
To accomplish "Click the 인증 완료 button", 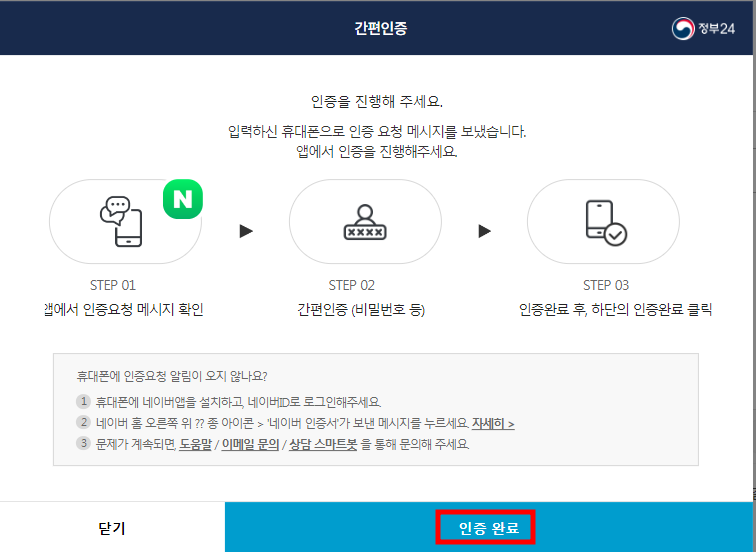I will pyautogui.click(x=489, y=527).
